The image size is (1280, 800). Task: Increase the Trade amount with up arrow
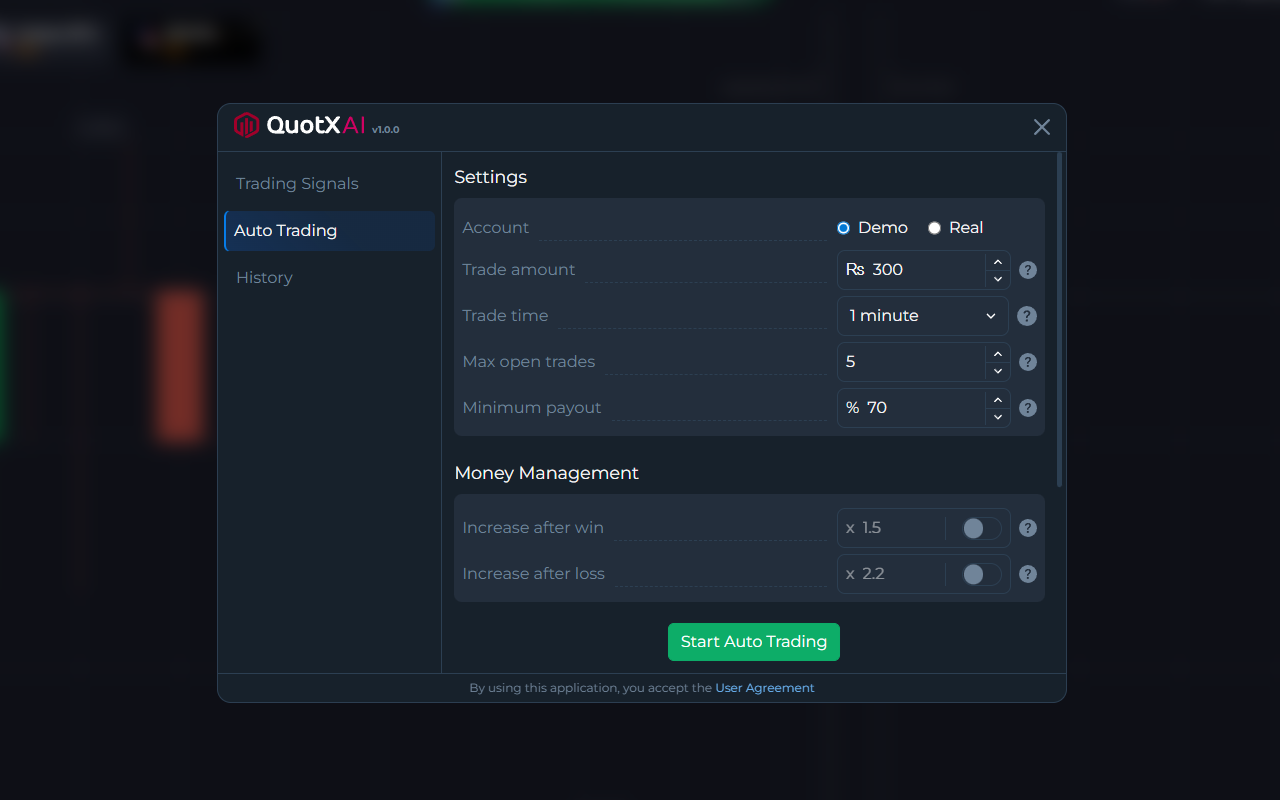click(997, 262)
